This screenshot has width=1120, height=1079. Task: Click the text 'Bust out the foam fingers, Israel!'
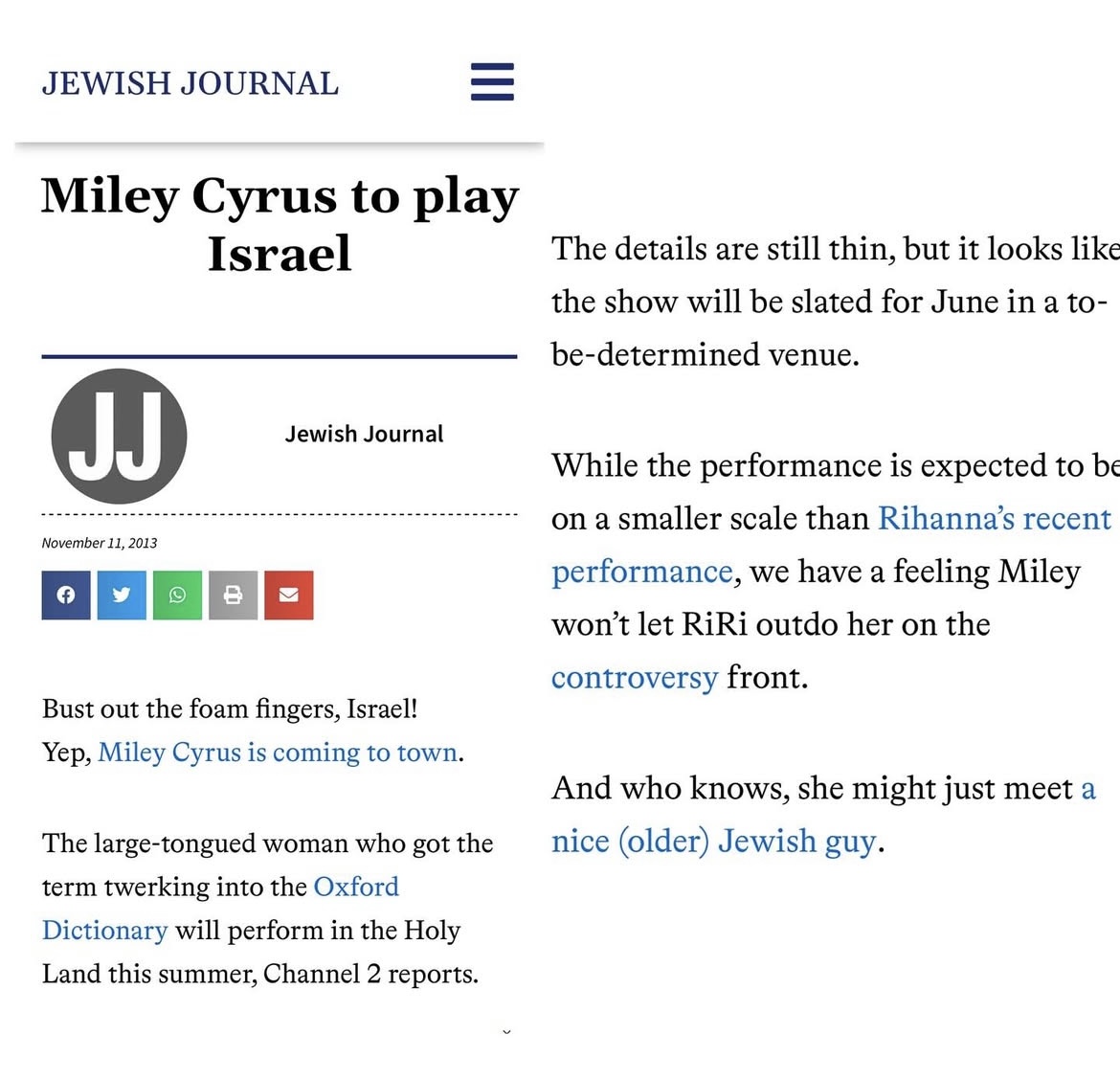click(230, 708)
